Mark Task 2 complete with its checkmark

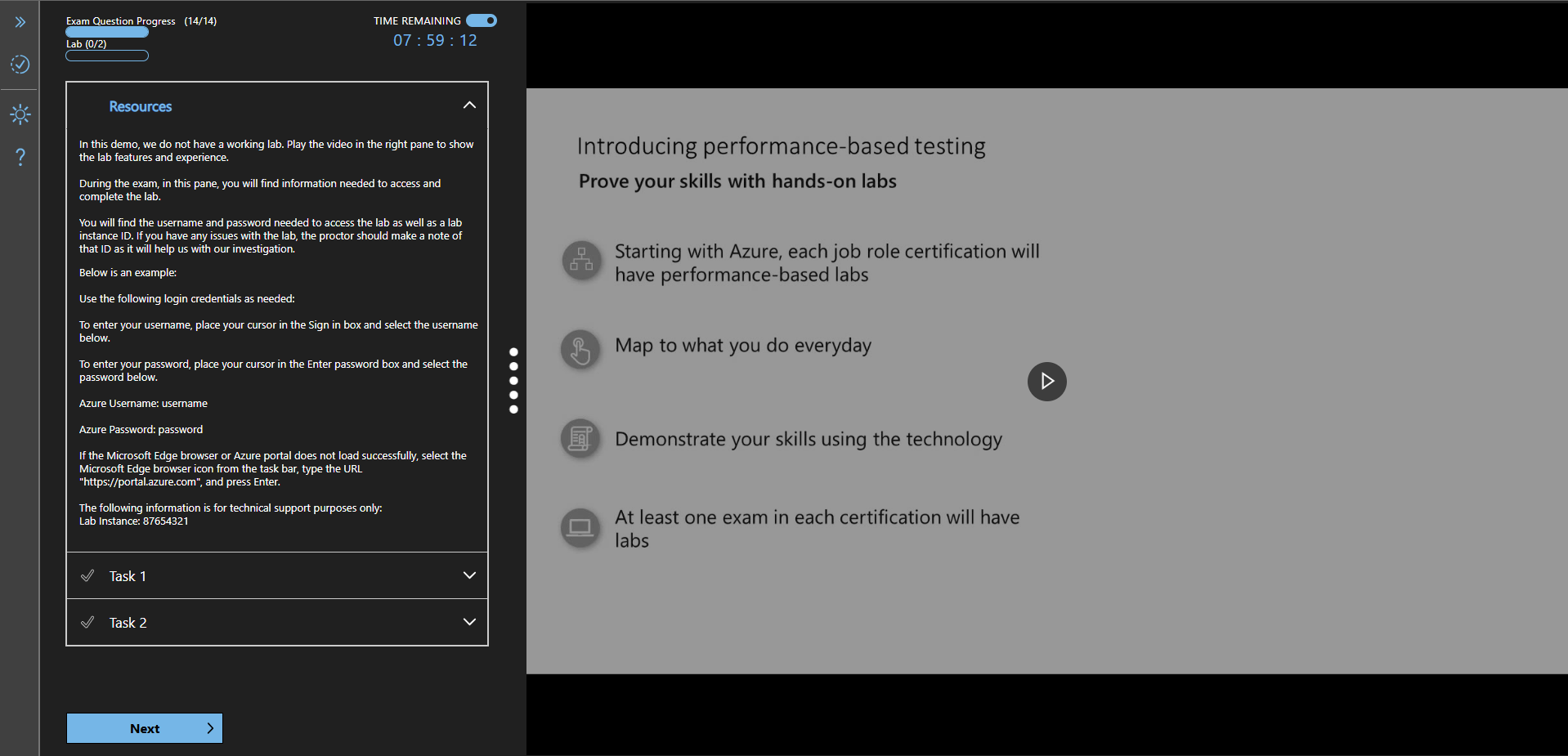87,623
